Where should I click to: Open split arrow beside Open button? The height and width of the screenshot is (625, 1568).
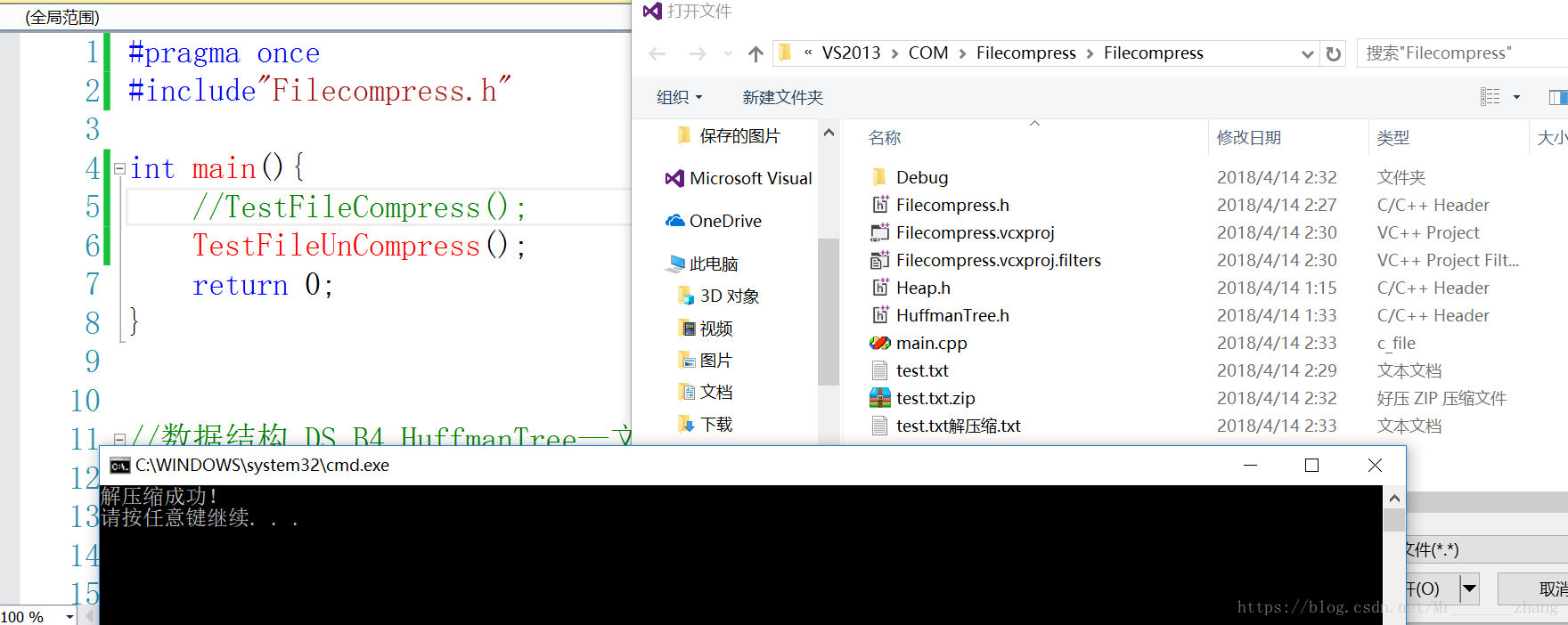click(1469, 588)
